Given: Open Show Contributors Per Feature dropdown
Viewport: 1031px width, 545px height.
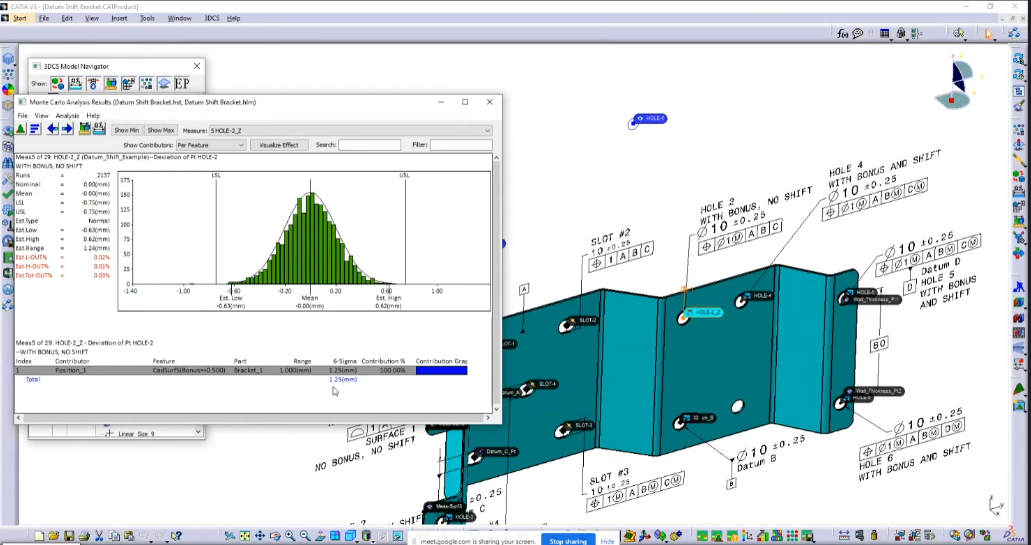Looking at the screenshot, I should (210, 145).
